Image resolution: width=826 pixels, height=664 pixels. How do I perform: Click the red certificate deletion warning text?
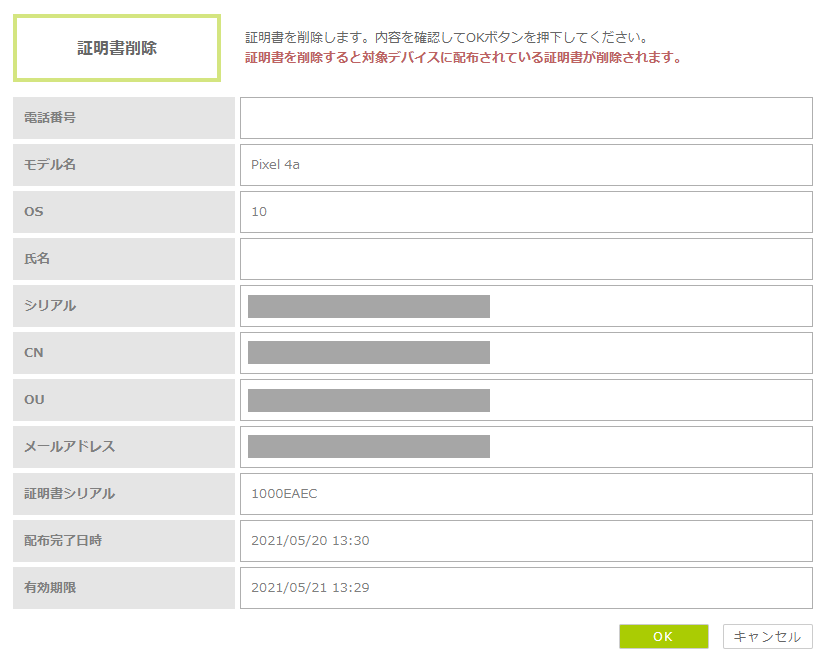click(463, 58)
